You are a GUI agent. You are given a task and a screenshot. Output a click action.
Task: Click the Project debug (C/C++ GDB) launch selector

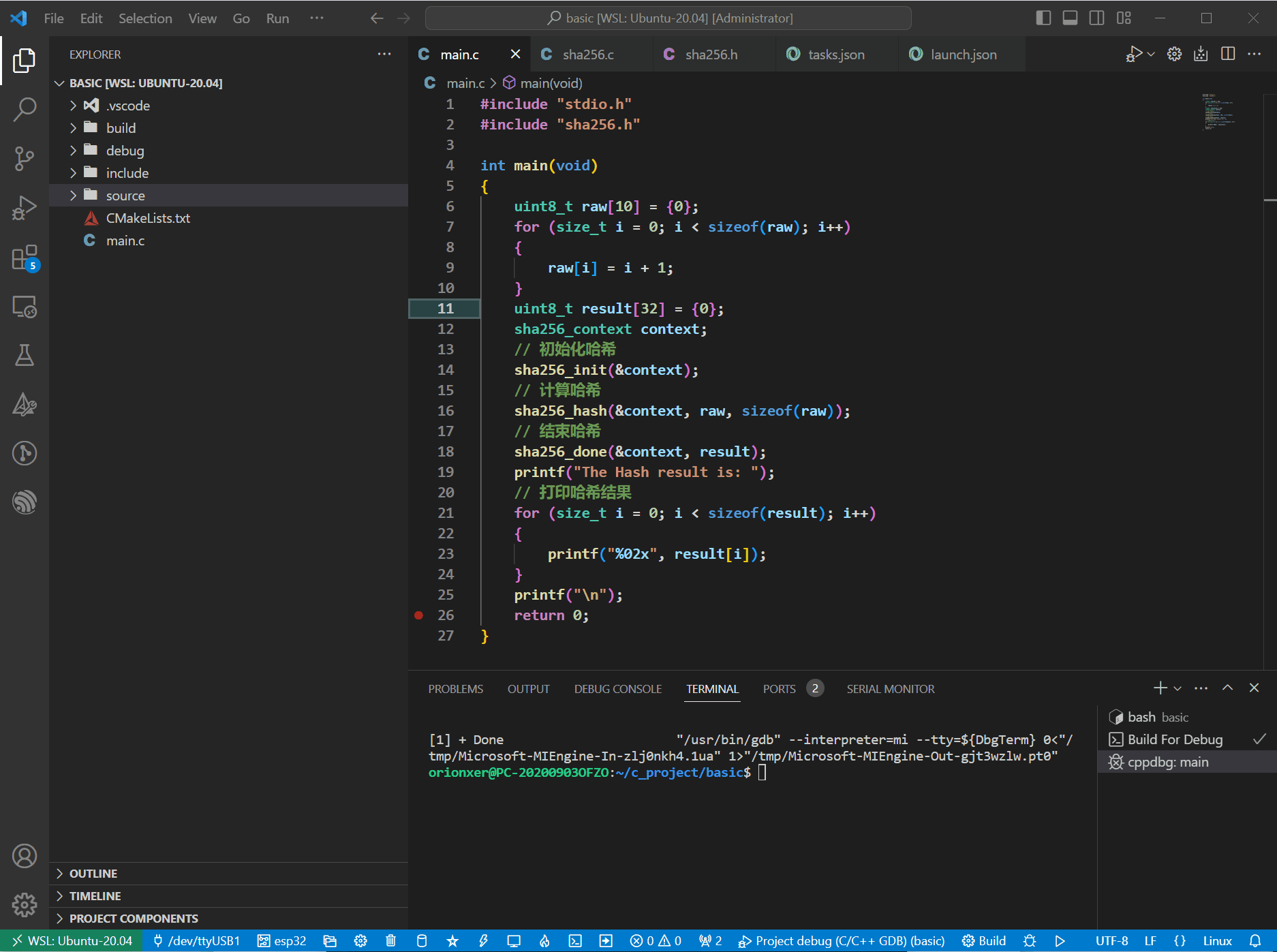842,941
